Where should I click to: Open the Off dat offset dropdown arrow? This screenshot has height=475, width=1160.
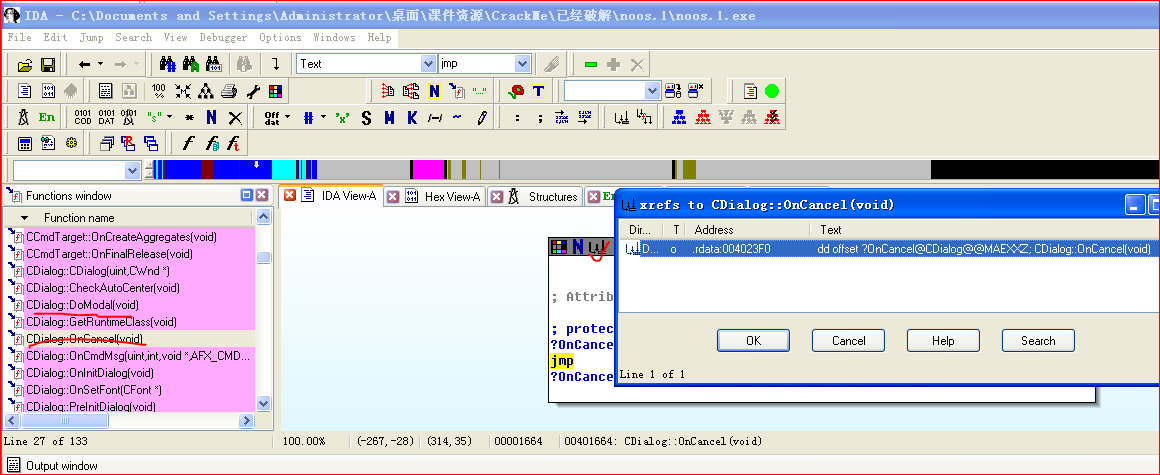tap(287, 117)
